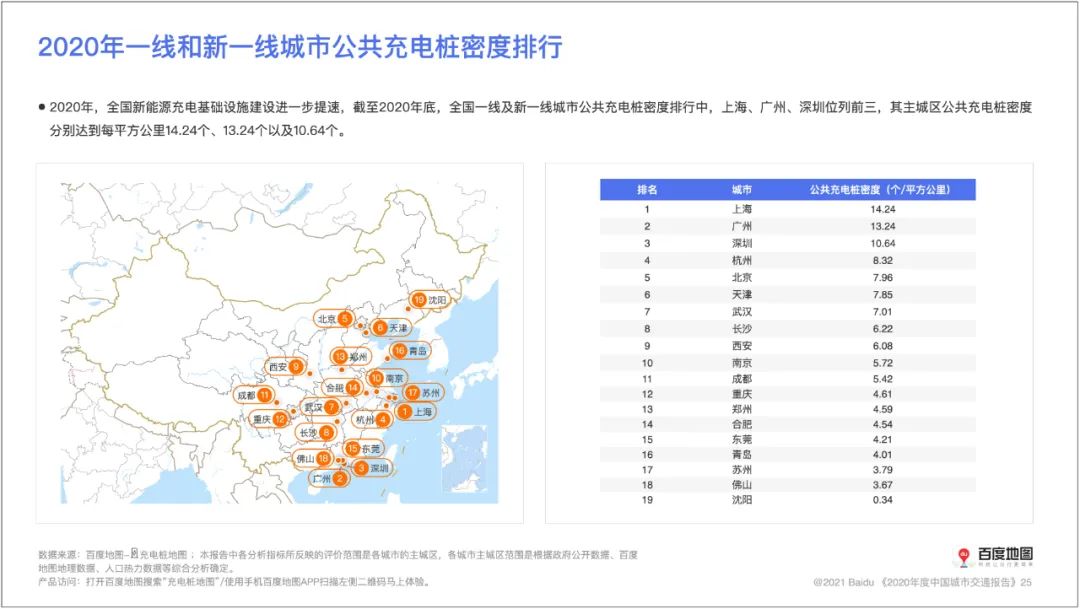1080x609 pixels.
Task: Select the 14.24 density value in the table
Action: [x=882, y=209]
